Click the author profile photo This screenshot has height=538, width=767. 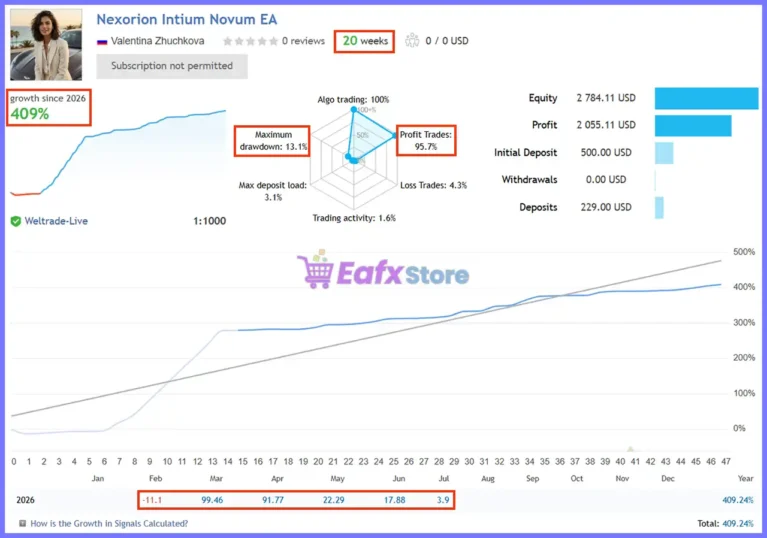(46, 44)
